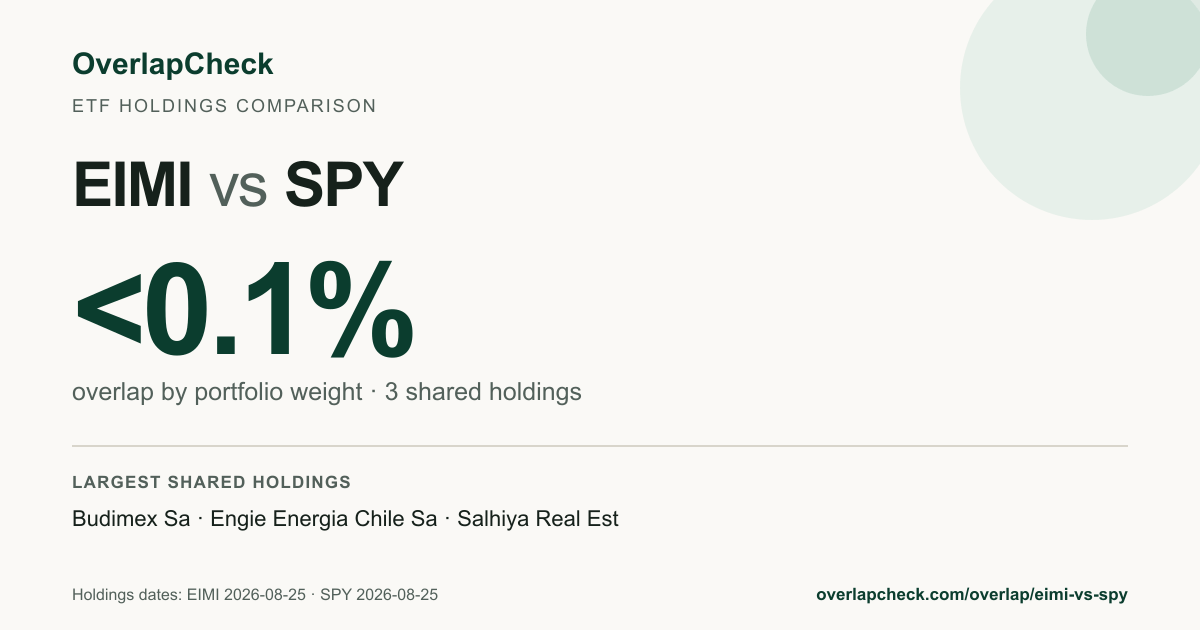
Task: Click the 'vs' word between tickers
Action: click(238, 189)
